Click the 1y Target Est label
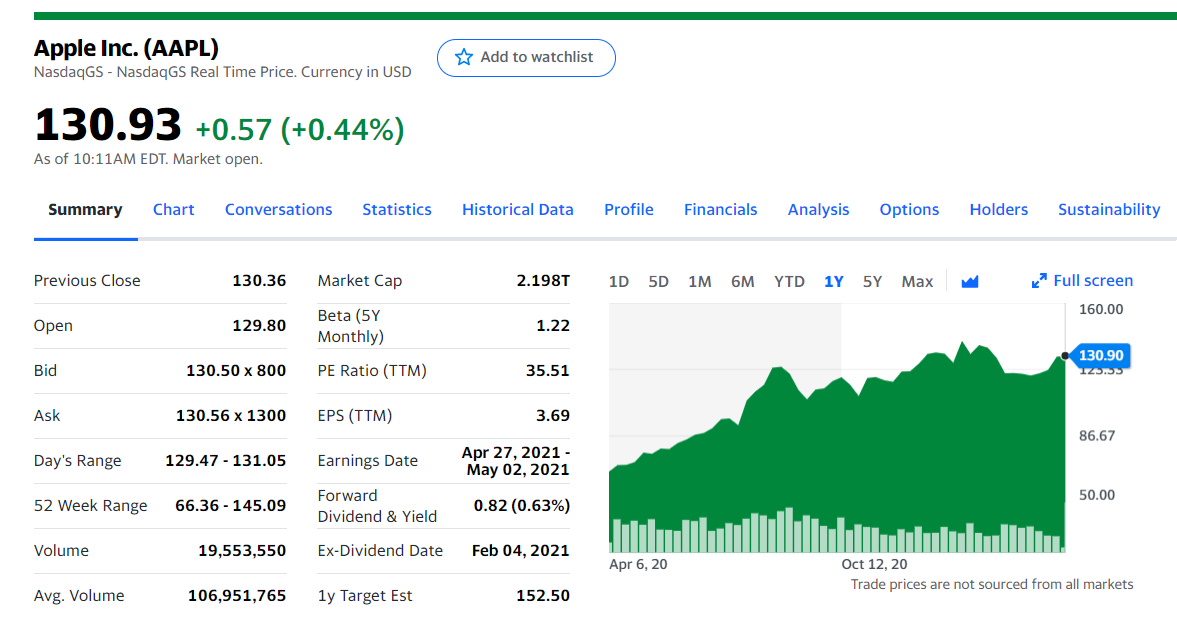This screenshot has height=637, width=1177. click(x=365, y=596)
